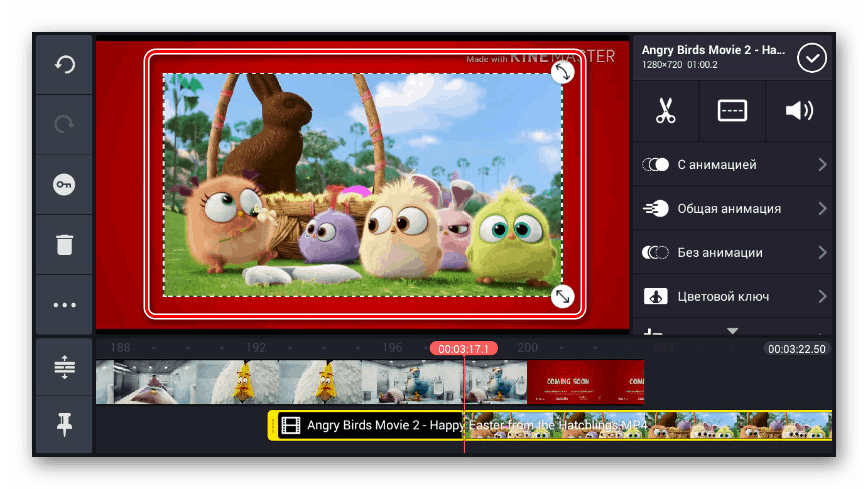The height and width of the screenshot is (489, 868).
Task: Open the 'С анимацией' in-animation option
Action: [732, 164]
